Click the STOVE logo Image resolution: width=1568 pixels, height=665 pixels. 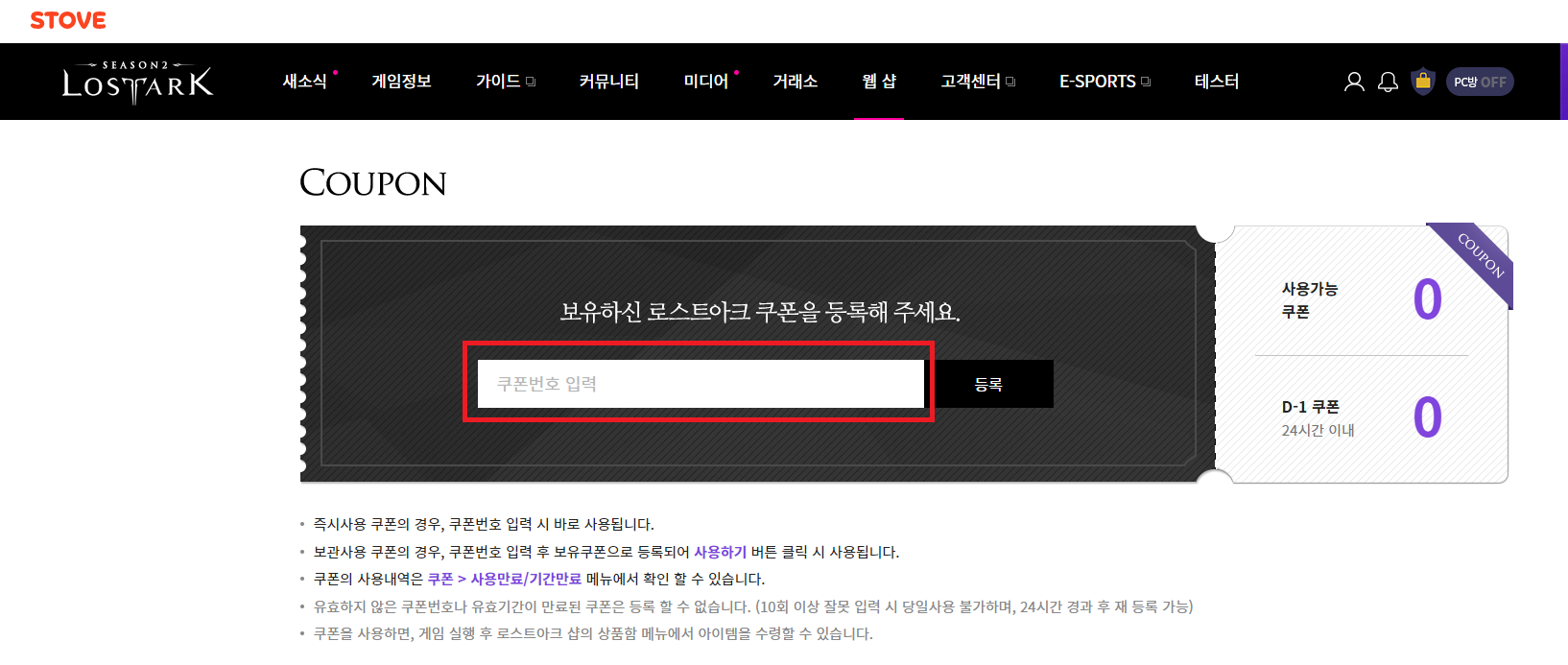68,20
